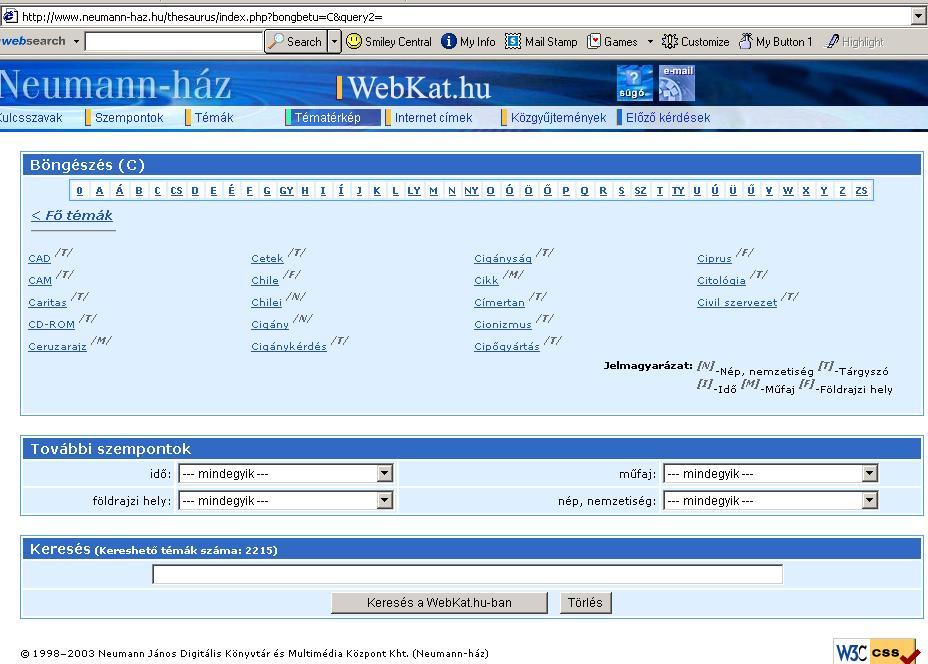This screenshot has width=928, height=664.
Task: Click the My Button 1 icon
Action: click(x=746, y=41)
